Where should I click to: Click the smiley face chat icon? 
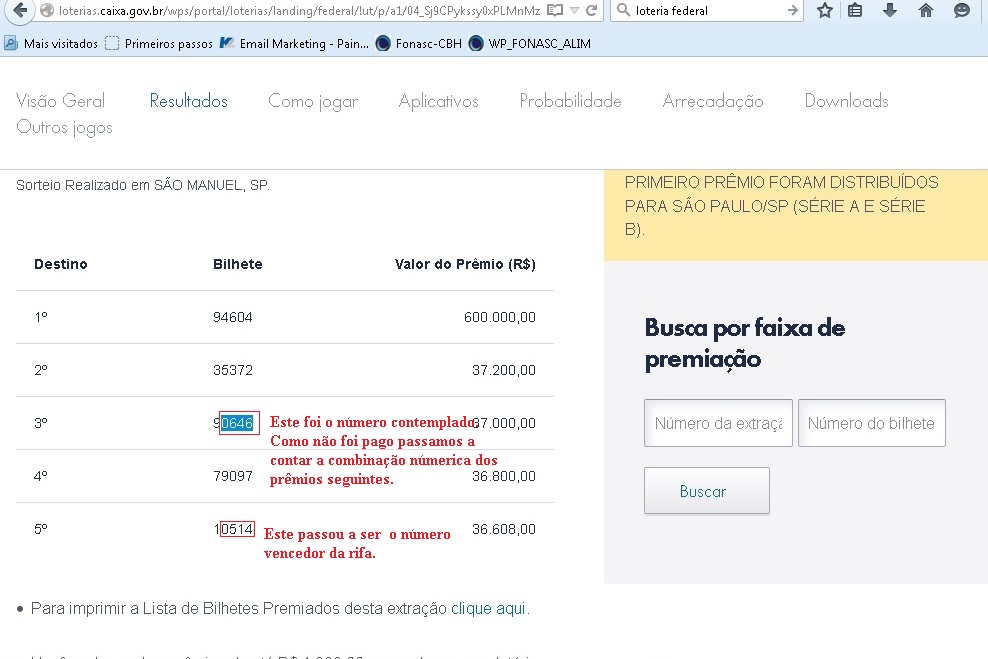(x=962, y=11)
